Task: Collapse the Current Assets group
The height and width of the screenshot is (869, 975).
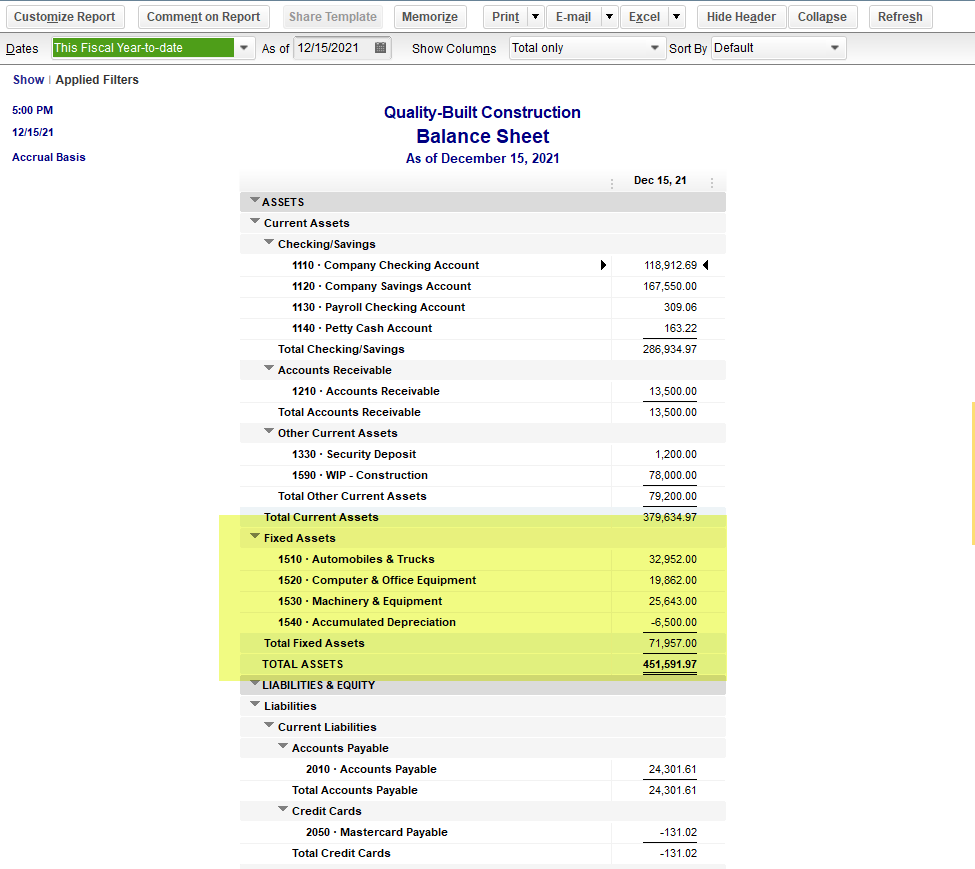Action: point(254,221)
